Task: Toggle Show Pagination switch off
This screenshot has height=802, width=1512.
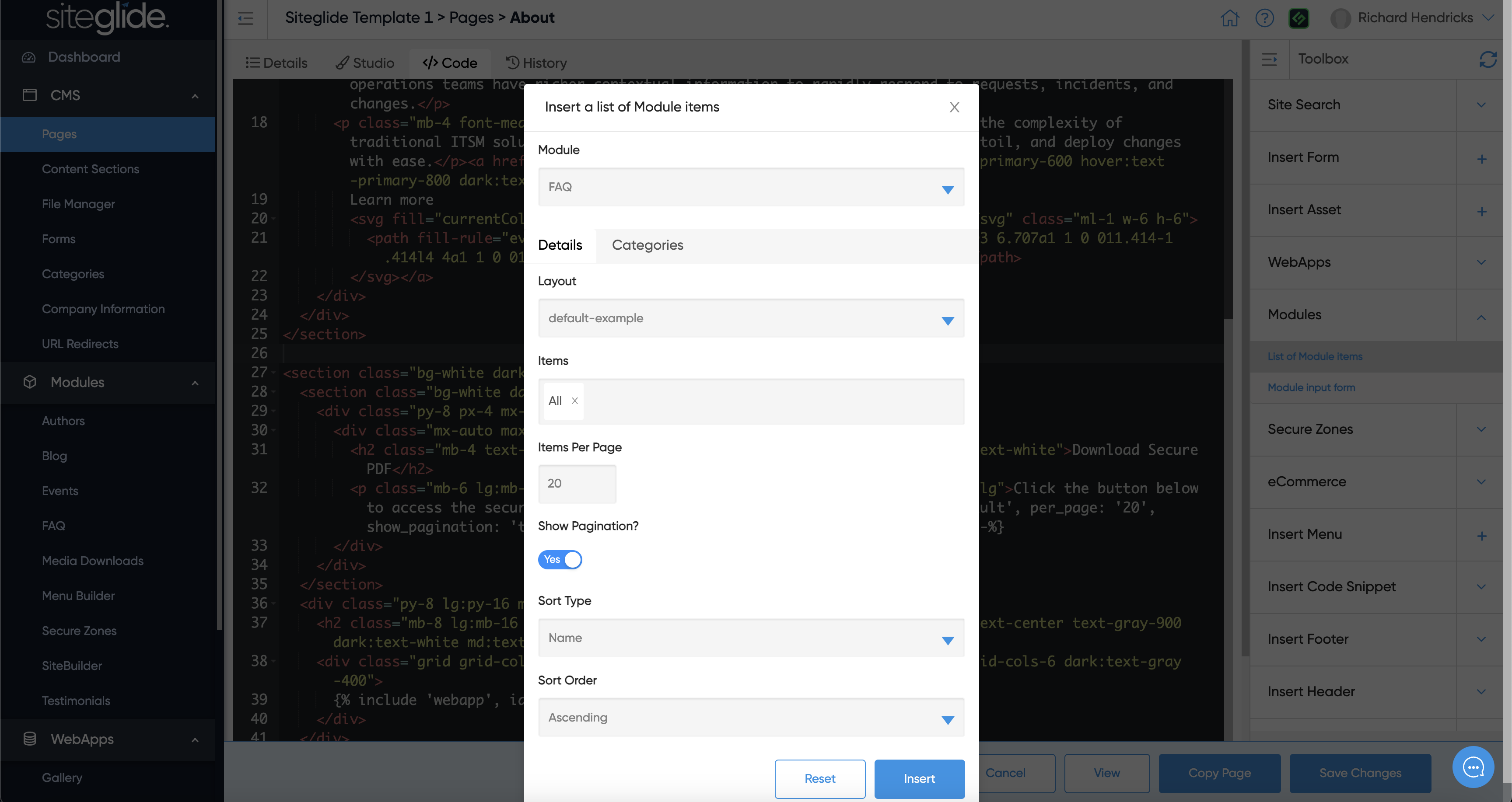Action: click(560, 560)
